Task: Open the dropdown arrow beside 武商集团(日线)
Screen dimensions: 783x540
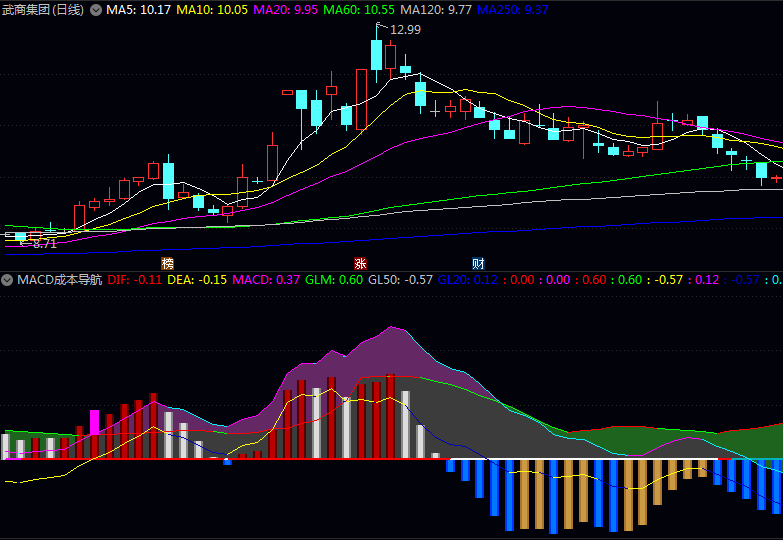Action: pyautogui.click(x=96, y=10)
